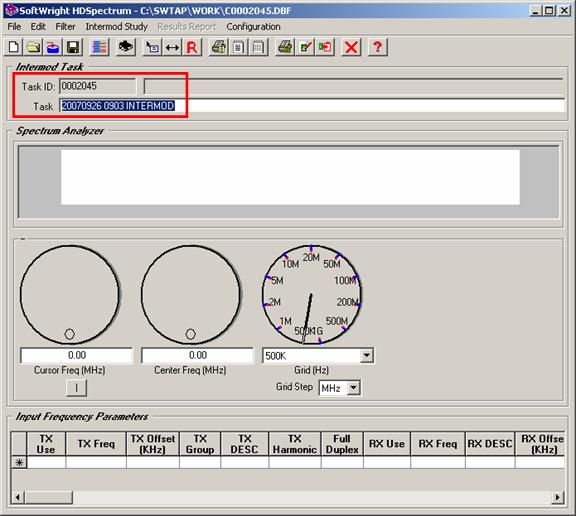576x516 pixels.
Task: Click the TX Group column header
Action: 200,444
